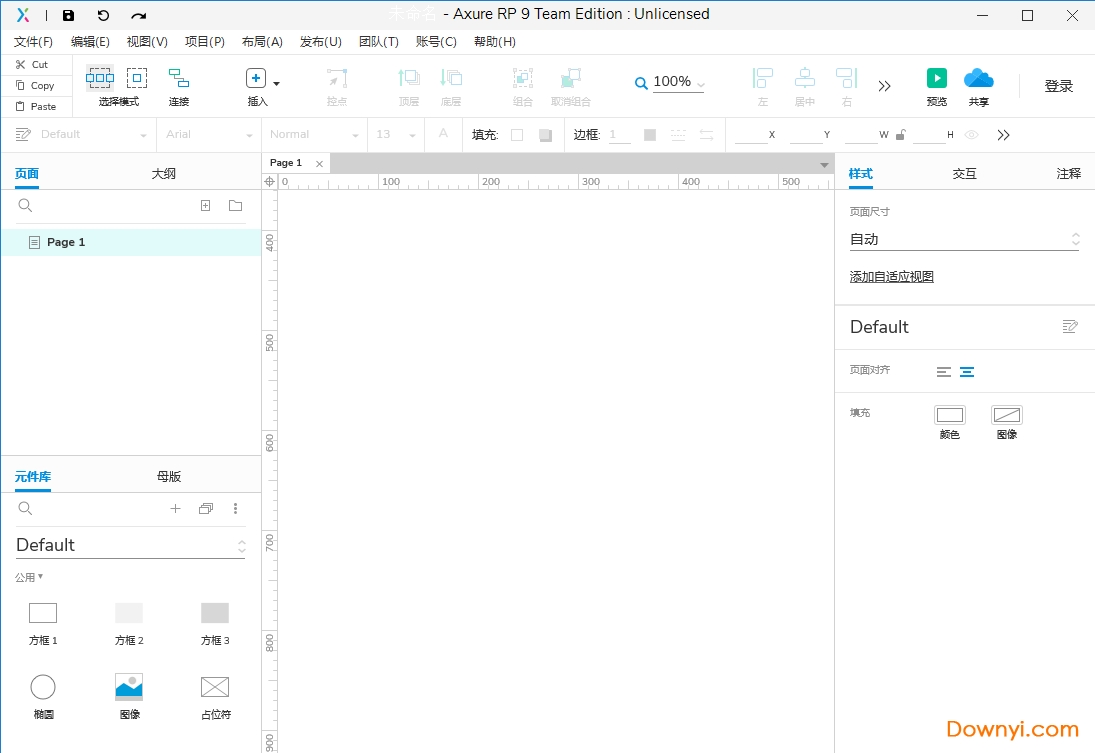Choose 图像 fill for the page
This screenshot has width=1095, height=753.
(1006, 415)
